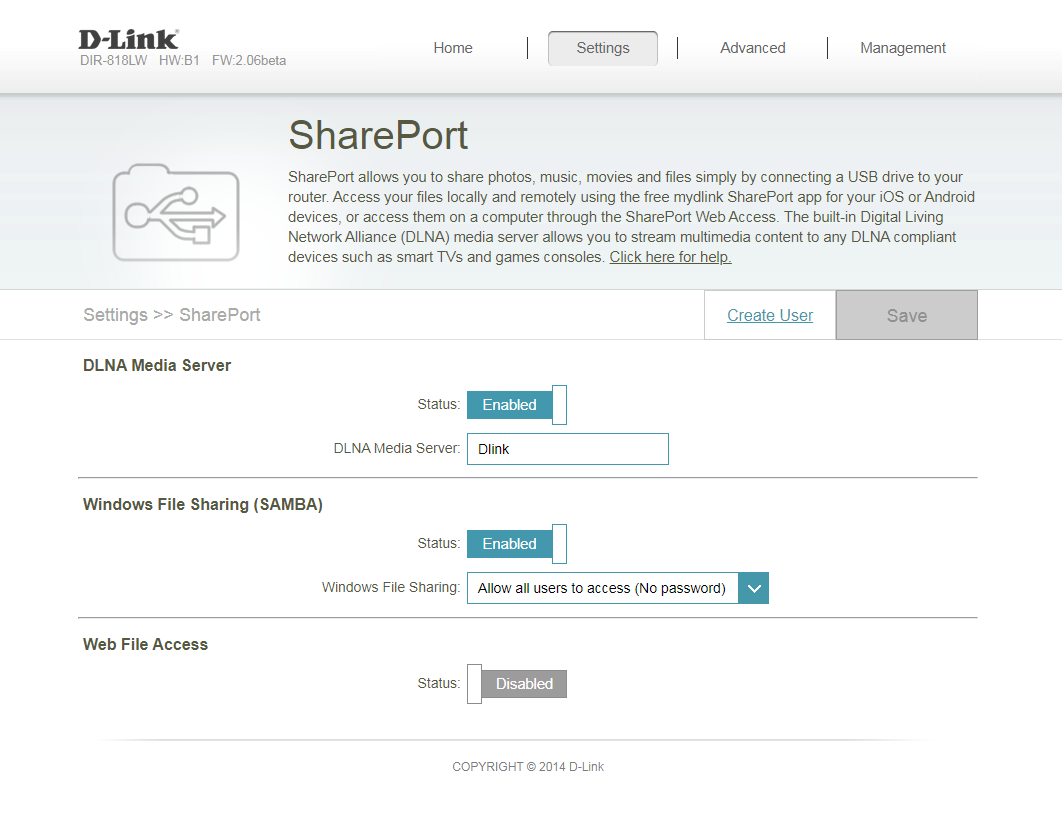Click the SharePort page heading

[x=377, y=136]
